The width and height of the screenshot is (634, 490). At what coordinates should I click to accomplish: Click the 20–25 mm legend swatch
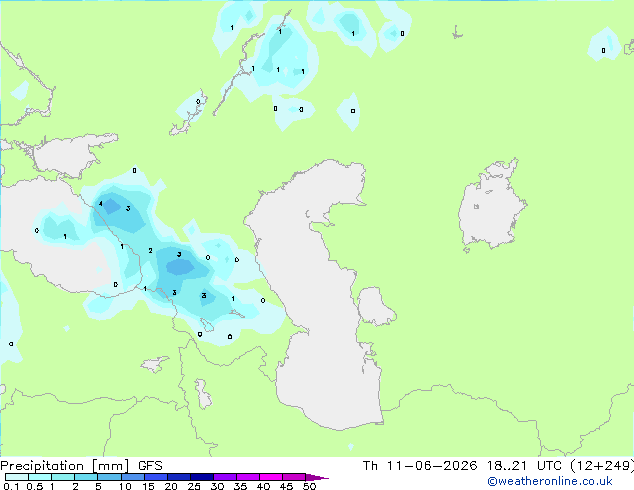(x=179, y=477)
